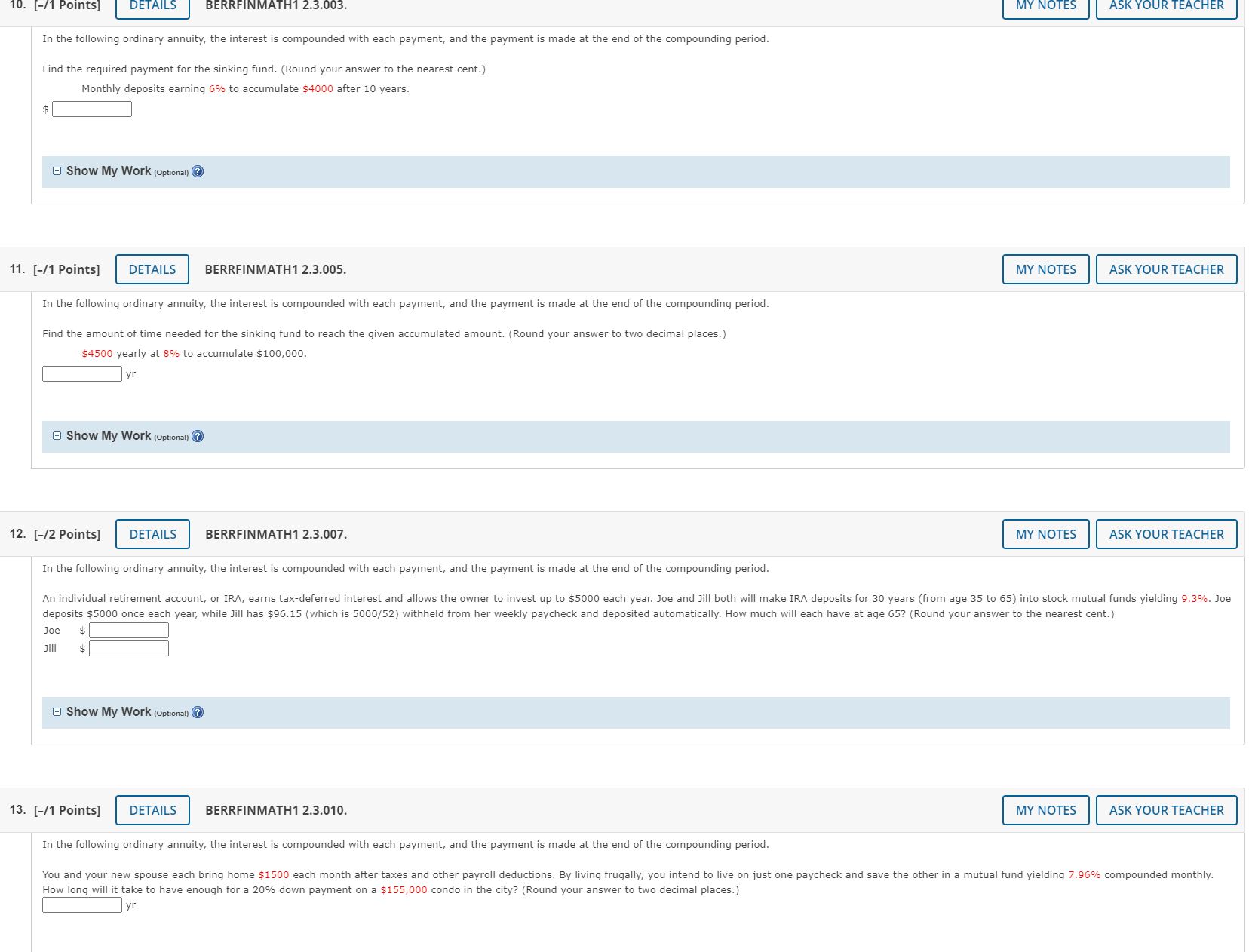
Task: Open DETAILS for question 13
Action: 153,810
